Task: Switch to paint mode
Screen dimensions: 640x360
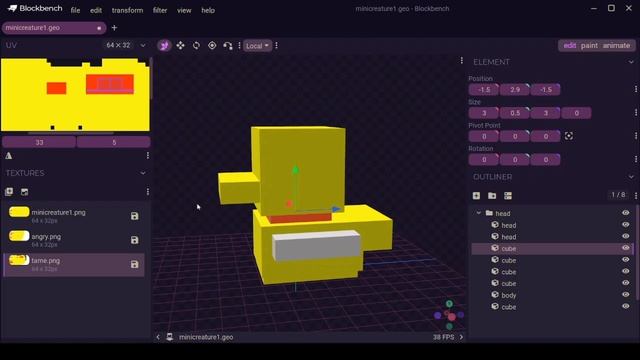Action: [x=589, y=46]
